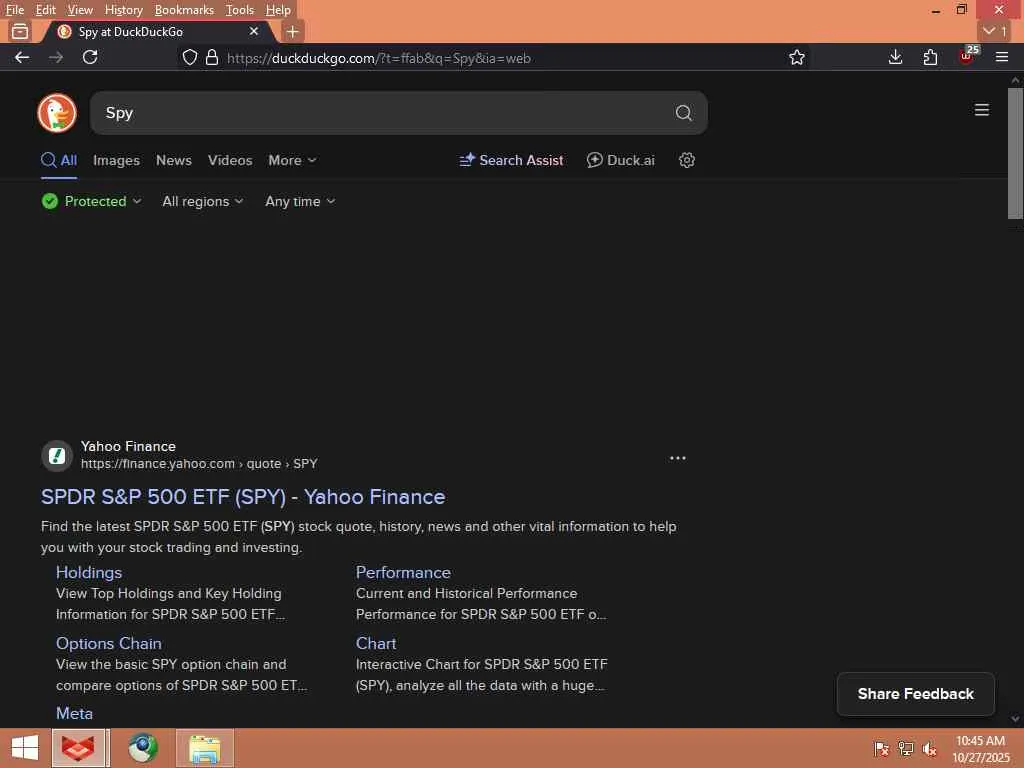Open Duck.ai chat

(620, 160)
